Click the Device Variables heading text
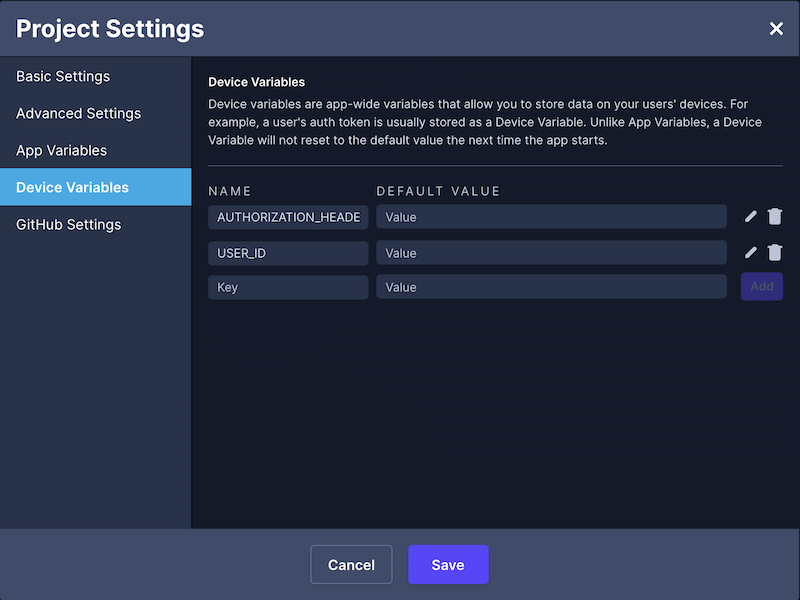 pos(257,82)
